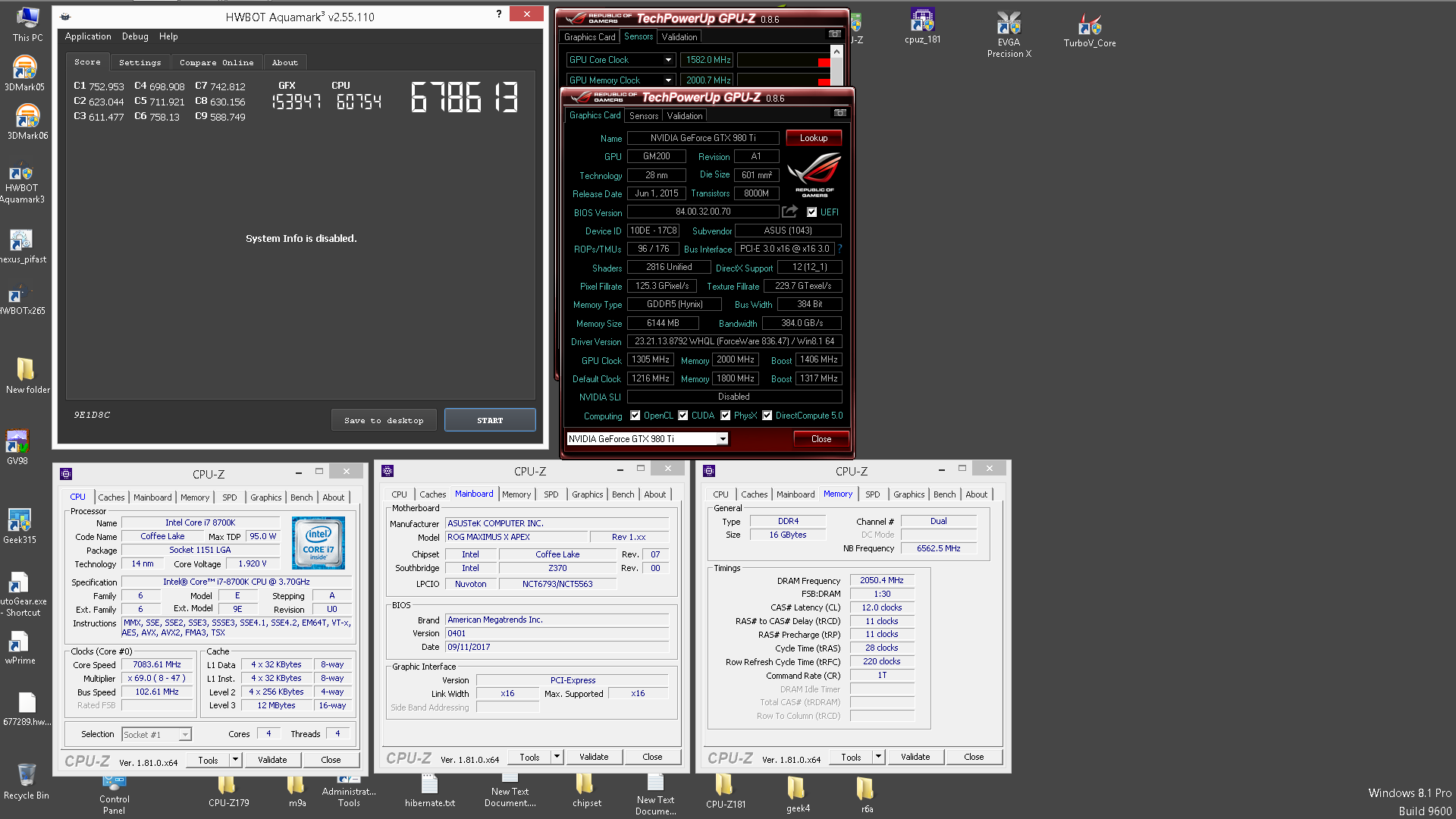Click Tools button in CPU-Z Mainboard window

529,757
